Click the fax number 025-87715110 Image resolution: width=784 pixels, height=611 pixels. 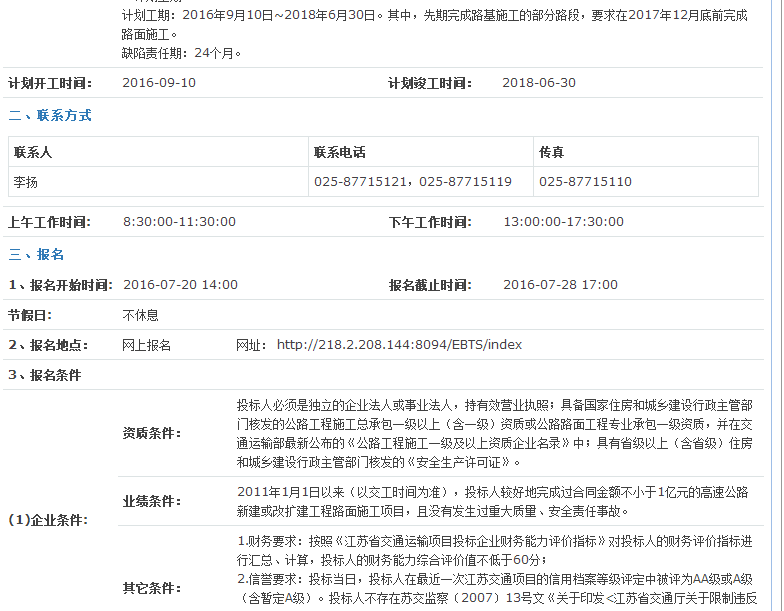585,182
